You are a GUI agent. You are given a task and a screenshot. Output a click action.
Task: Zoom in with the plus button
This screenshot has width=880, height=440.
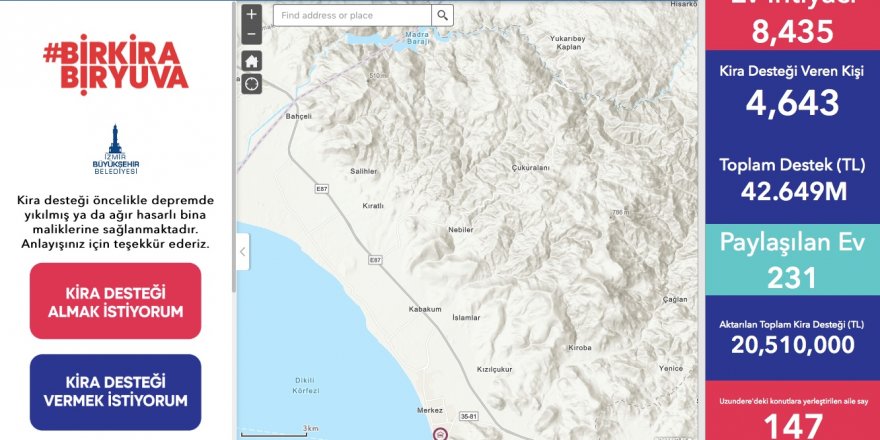tap(251, 15)
